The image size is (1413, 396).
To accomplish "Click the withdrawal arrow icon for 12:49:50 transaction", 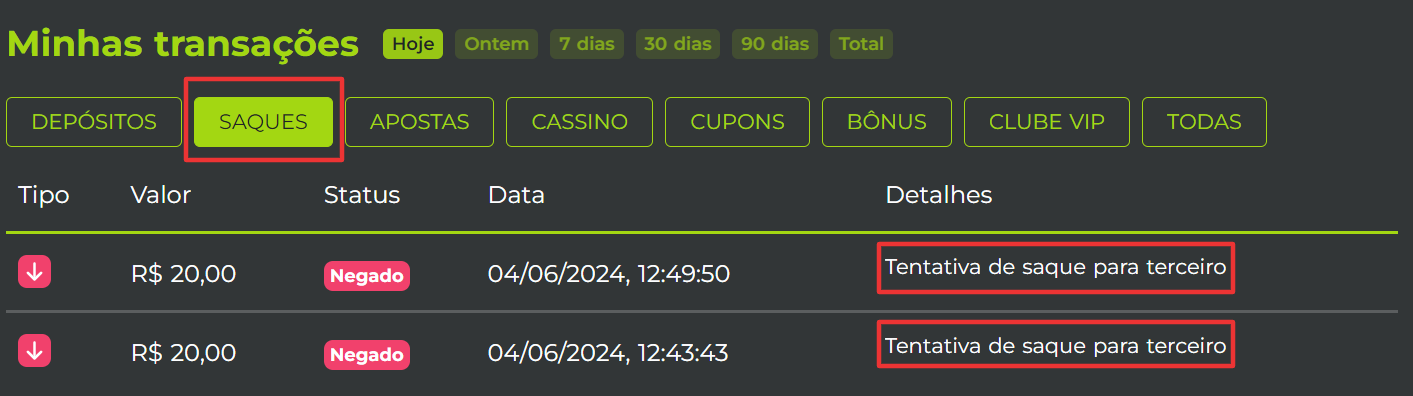I will (x=34, y=272).
